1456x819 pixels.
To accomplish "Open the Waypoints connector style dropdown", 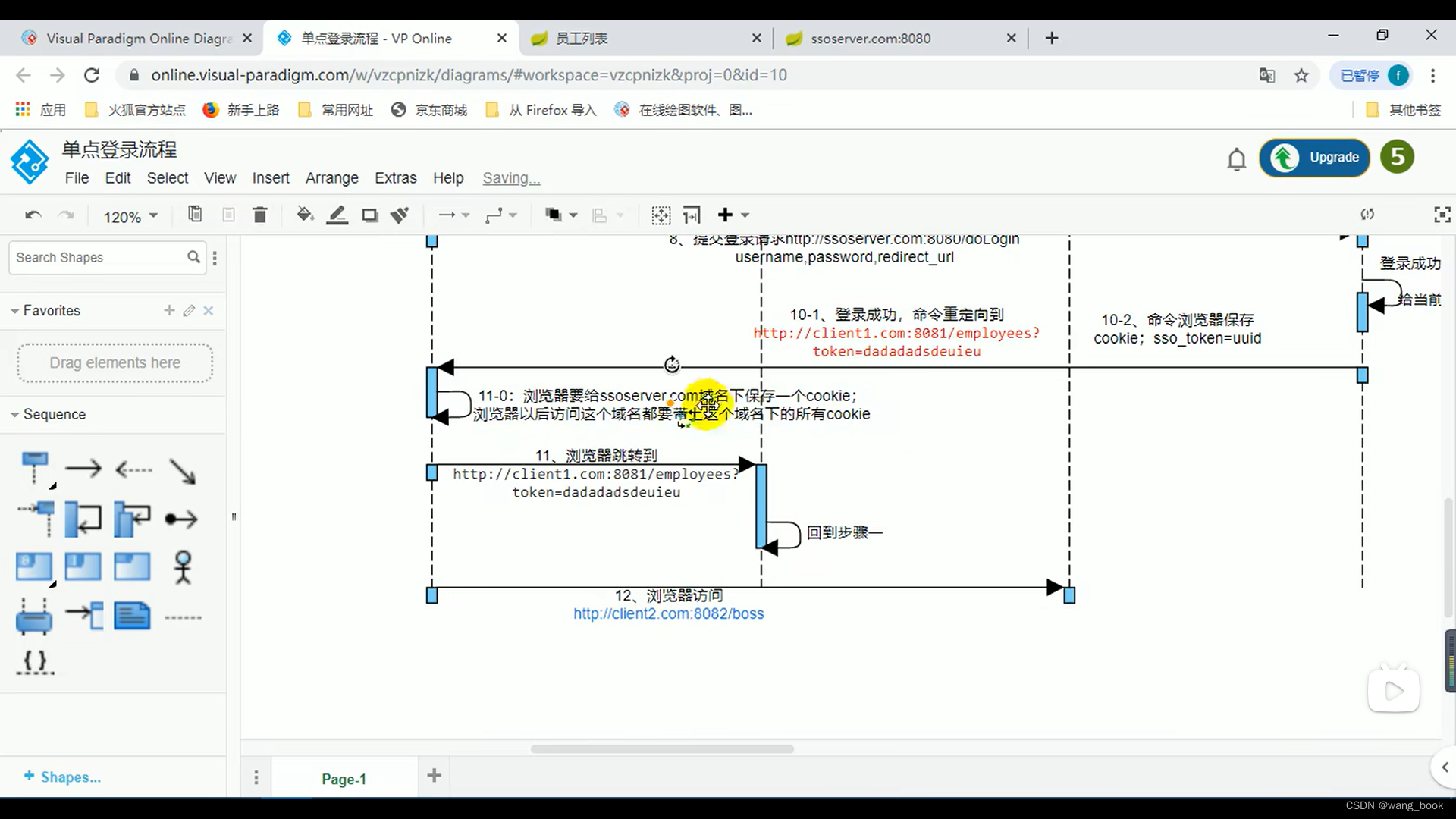I will point(500,215).
